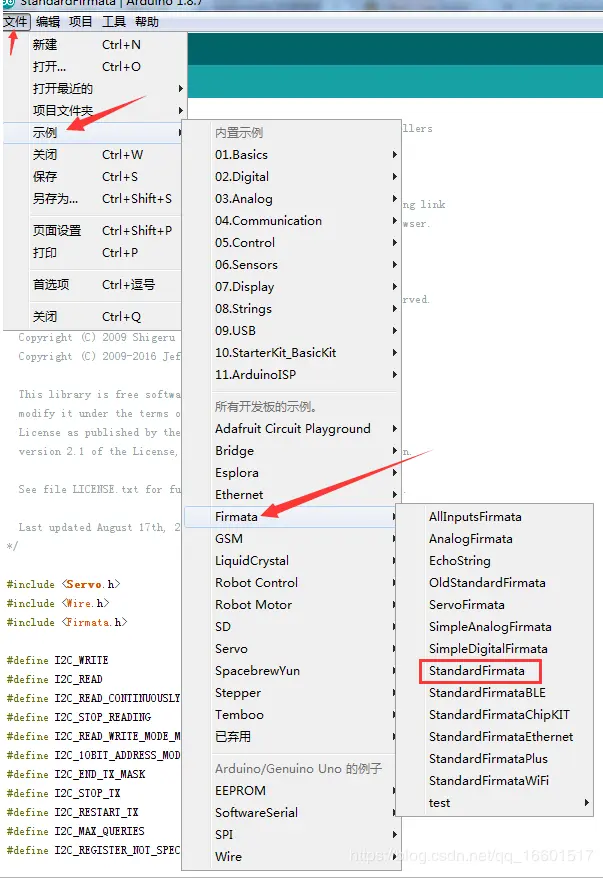Select StandardFirmataChipKIT example

tap(495, 714)
